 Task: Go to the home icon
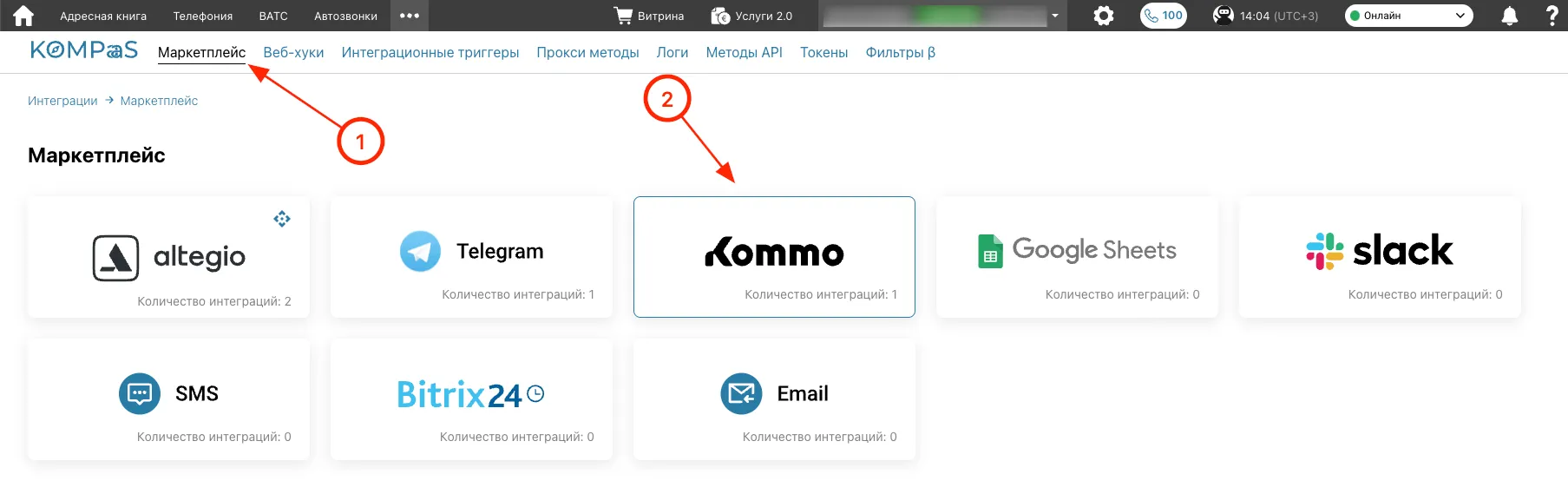(23, 16)
